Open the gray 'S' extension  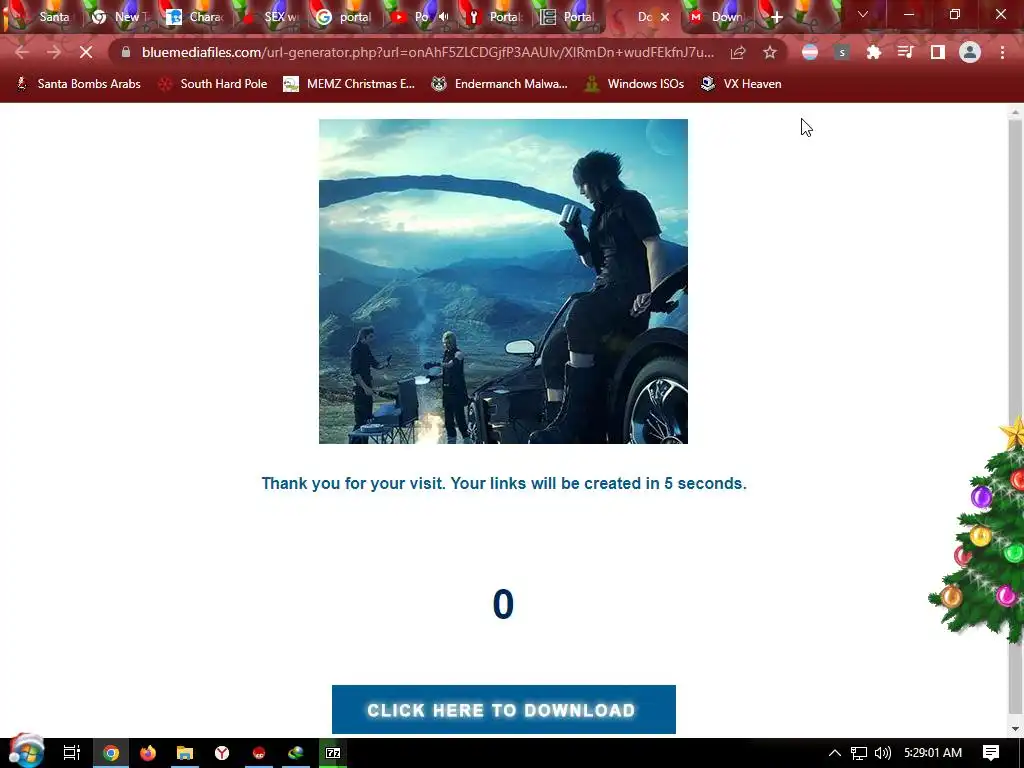click(842, 52)
